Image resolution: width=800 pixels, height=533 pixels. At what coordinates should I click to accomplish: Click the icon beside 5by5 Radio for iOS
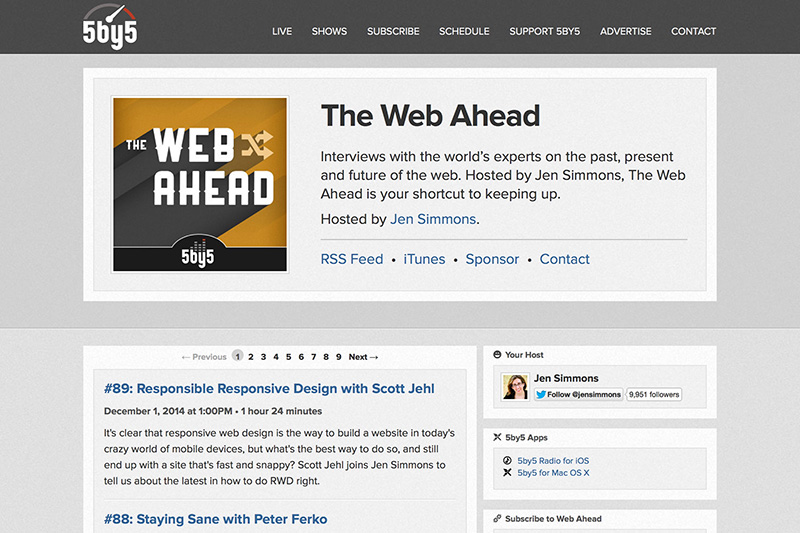(507, 460)
